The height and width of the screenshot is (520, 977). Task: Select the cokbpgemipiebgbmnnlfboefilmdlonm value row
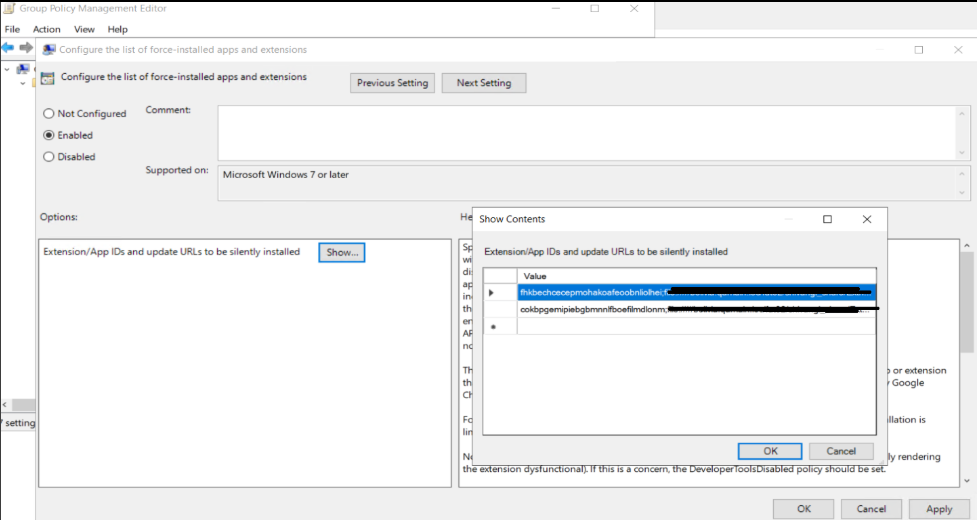click(x=696, y=310)
